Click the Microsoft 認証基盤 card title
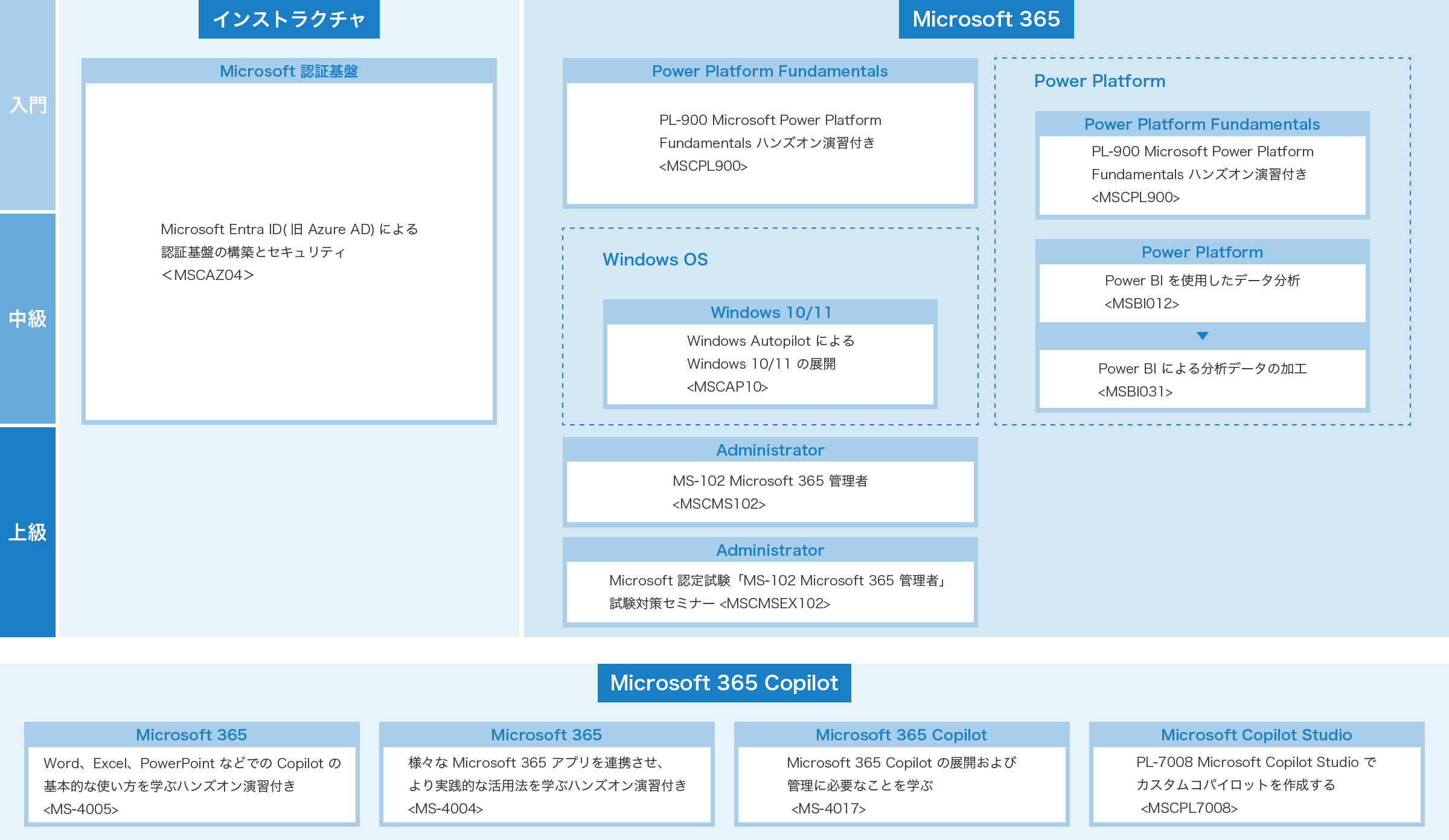 tap(289, 71)
